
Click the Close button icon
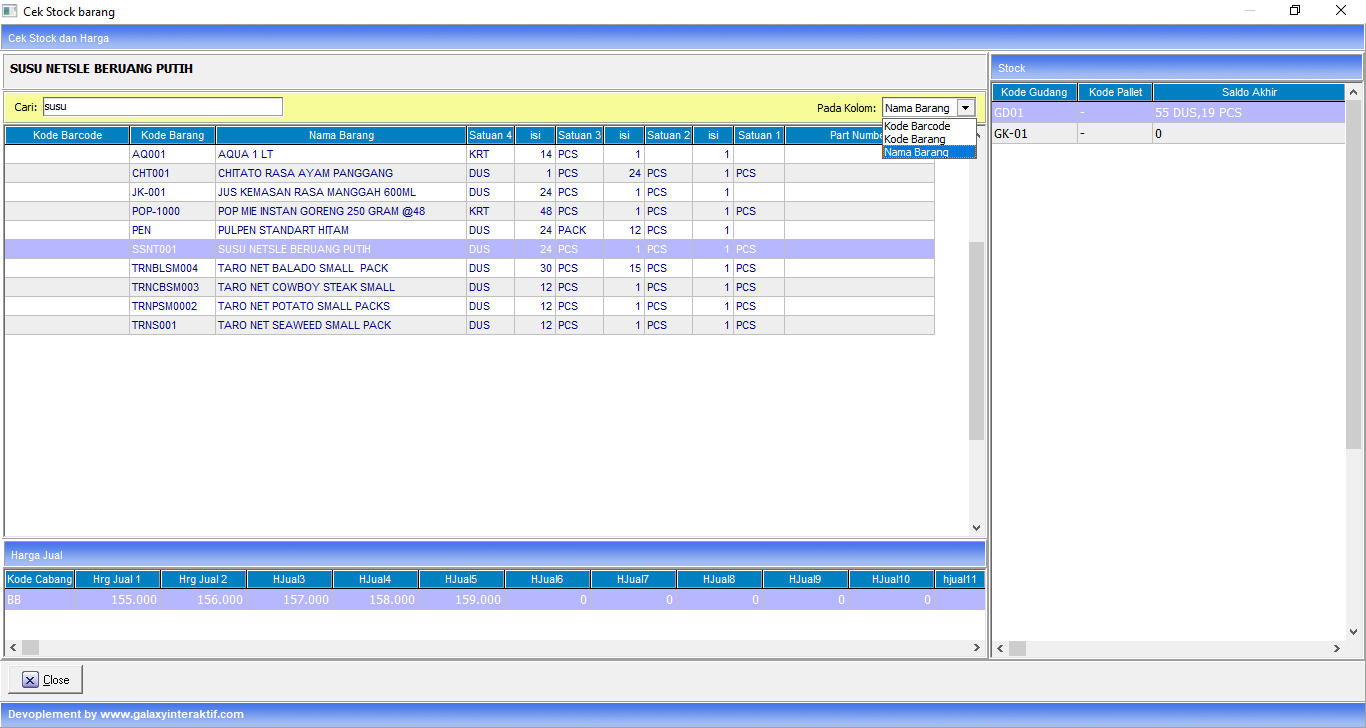pos(30,680)
